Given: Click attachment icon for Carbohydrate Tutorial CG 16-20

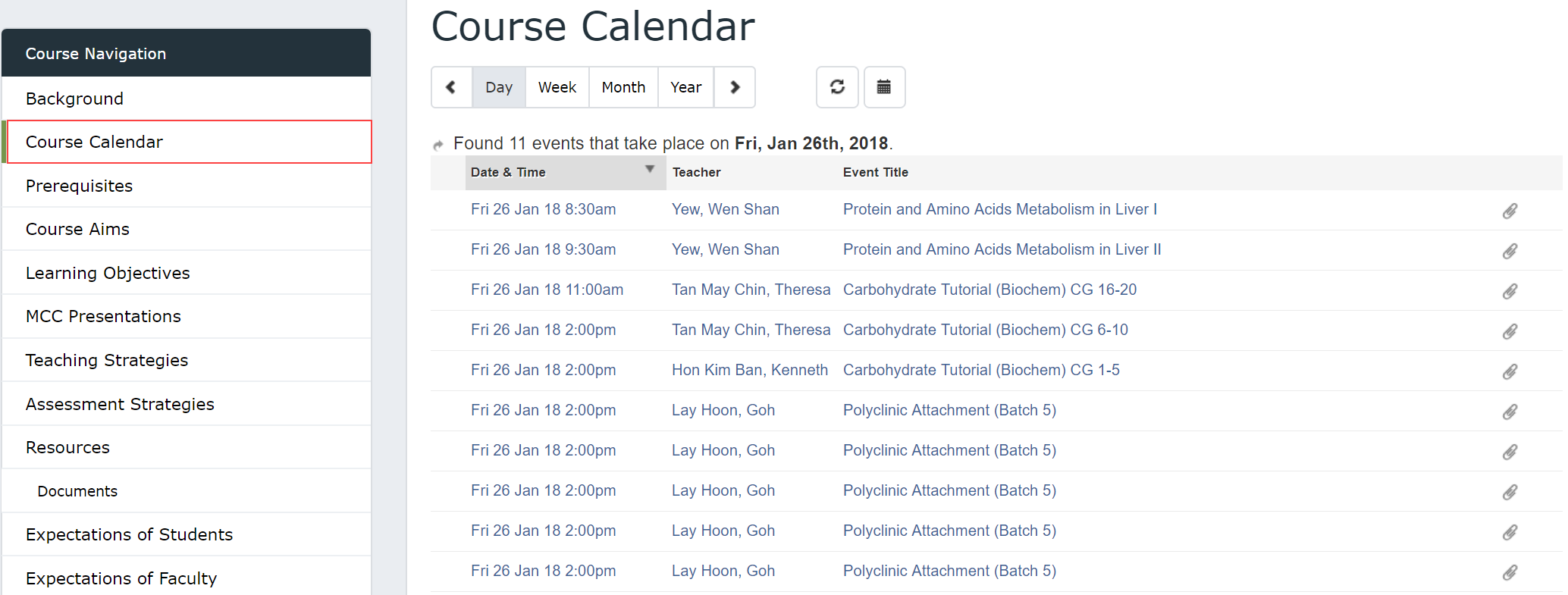Looking at the screenshot, I should (x=1510, y=291).
